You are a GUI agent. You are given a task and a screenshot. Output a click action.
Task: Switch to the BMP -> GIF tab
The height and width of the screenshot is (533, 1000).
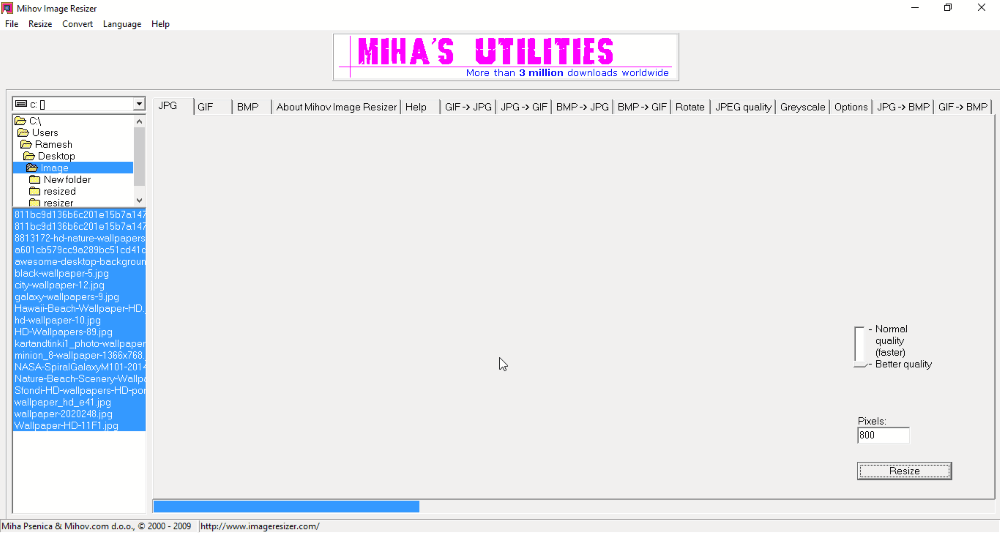[x=642, y=107]
